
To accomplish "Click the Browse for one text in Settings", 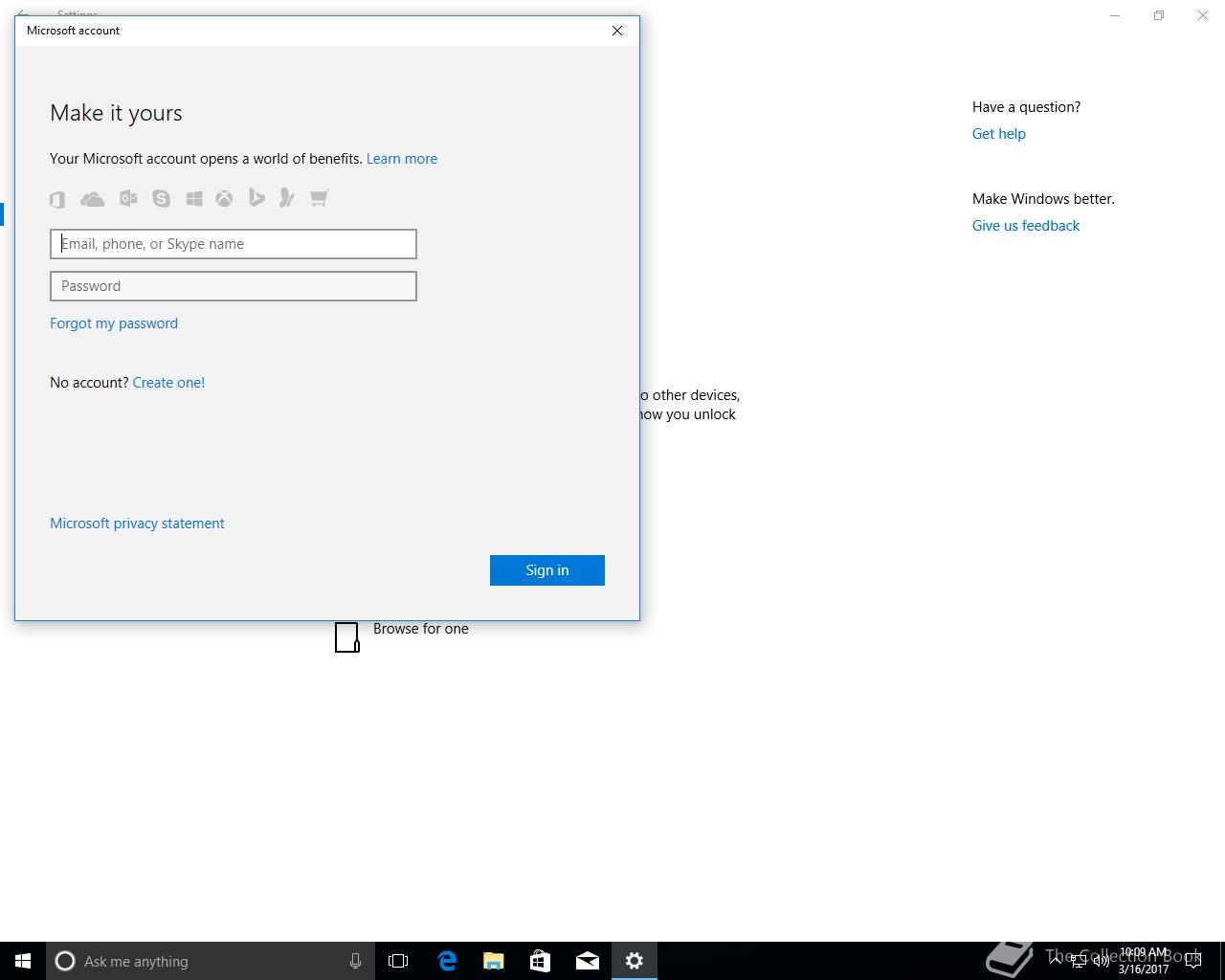I will coord(421,629).
